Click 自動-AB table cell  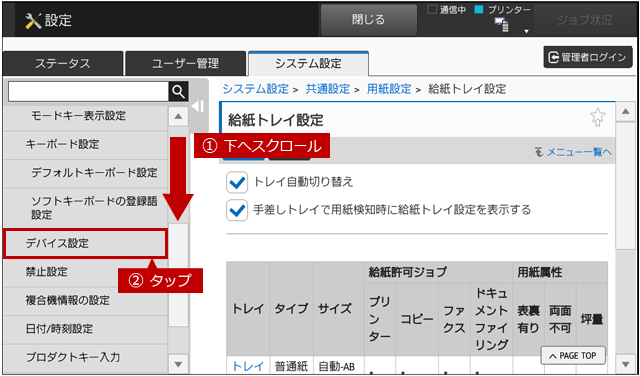click(338, 366)
